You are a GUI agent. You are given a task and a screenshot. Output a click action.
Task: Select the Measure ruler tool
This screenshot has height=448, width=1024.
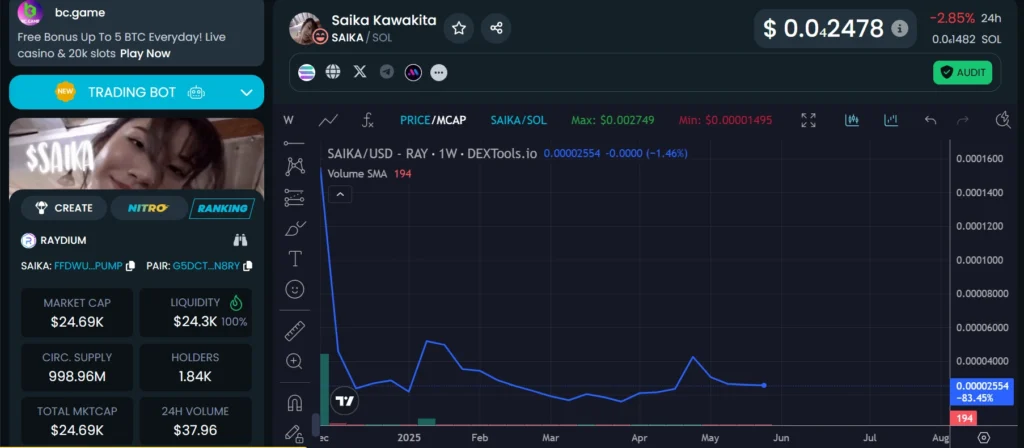[x=295, y=330]
